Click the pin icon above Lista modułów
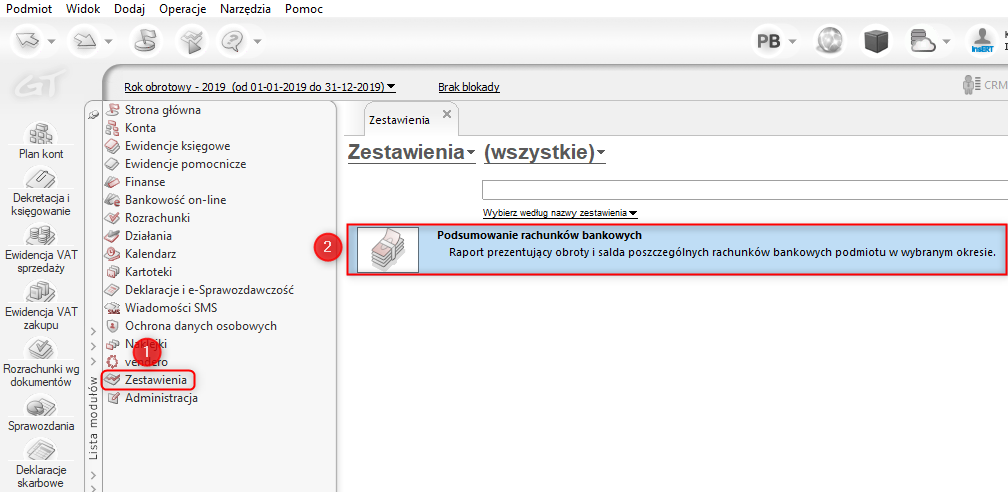 click(x=94, y=114)
